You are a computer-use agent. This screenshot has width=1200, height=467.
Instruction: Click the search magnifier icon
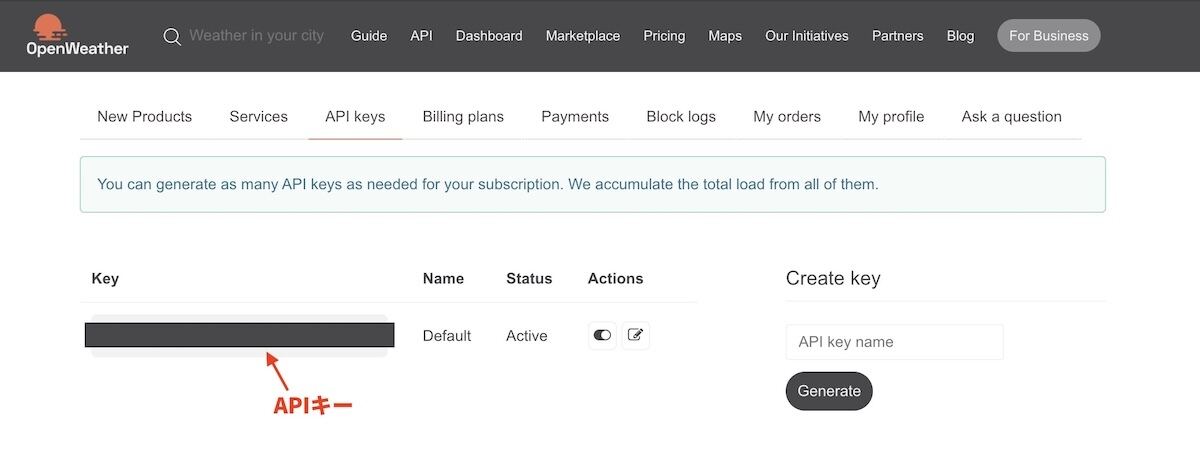[172, 36]
